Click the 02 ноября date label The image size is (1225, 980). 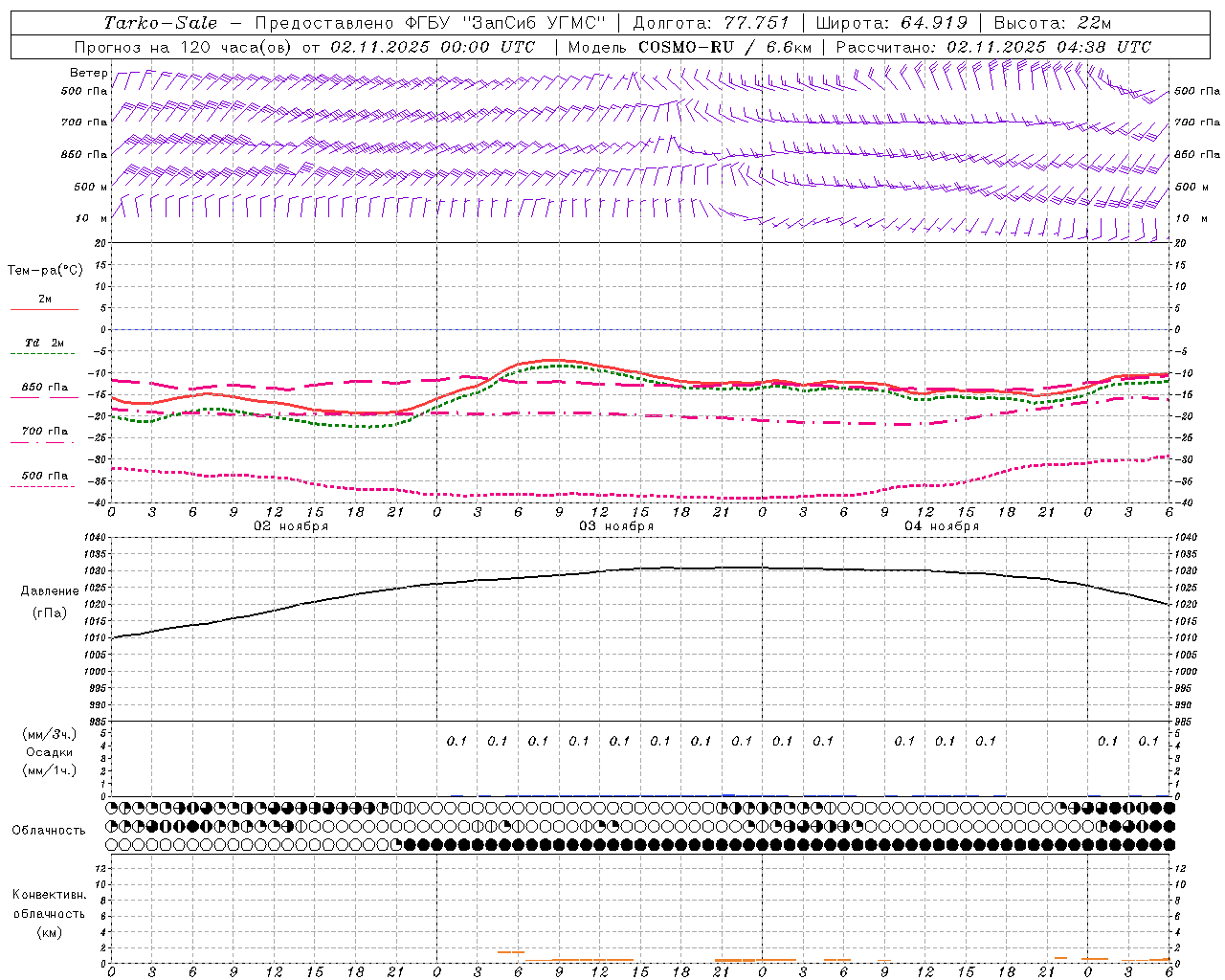click(291, 525)
